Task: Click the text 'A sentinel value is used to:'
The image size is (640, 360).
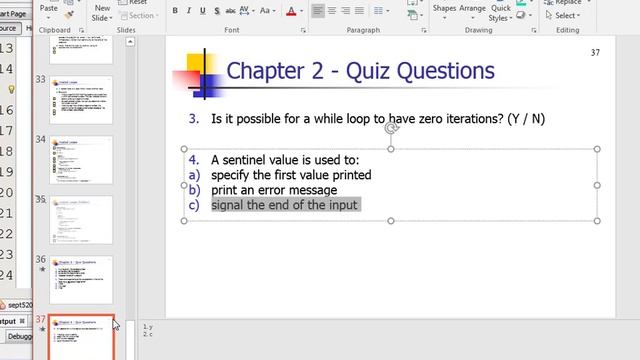Action: 285,160
